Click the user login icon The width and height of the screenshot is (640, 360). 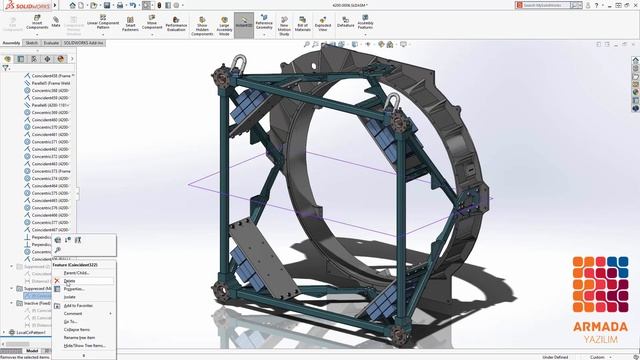[588, 5]
